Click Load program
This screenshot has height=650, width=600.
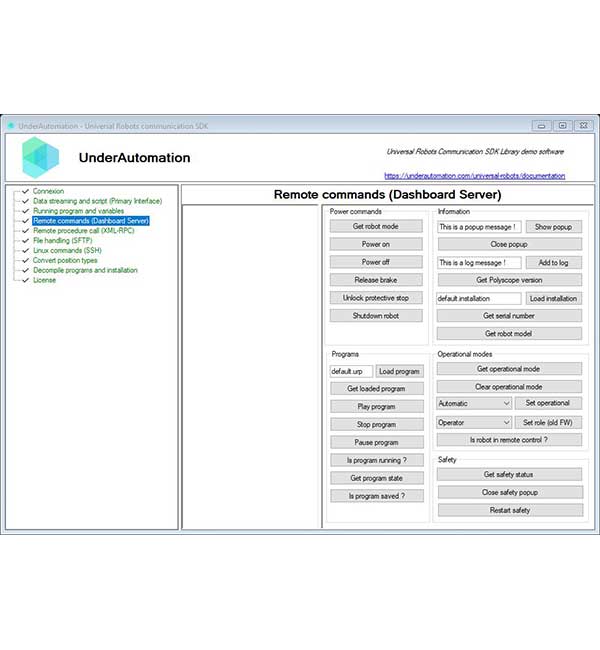pos(399,371)
